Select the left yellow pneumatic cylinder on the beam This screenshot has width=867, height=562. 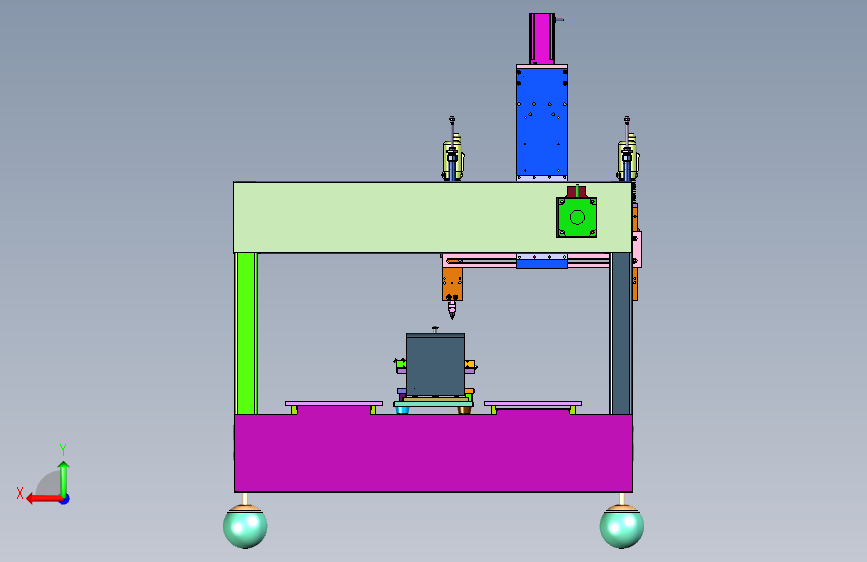(452, 158)
